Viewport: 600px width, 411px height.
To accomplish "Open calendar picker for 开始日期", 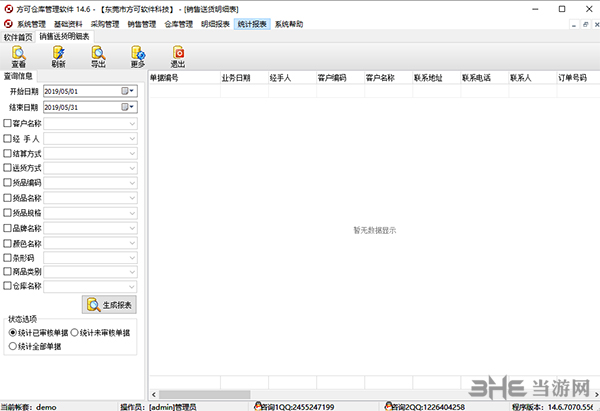I will [x=127, y=91].
